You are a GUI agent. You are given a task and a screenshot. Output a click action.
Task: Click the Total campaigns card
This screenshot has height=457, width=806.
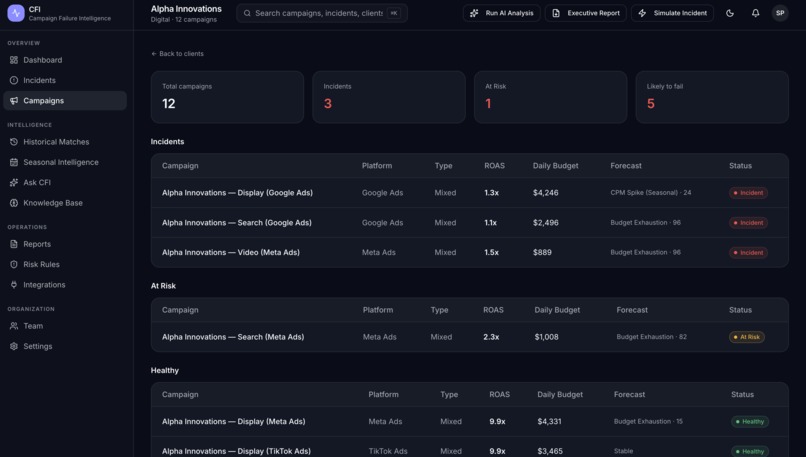[227, 97]
